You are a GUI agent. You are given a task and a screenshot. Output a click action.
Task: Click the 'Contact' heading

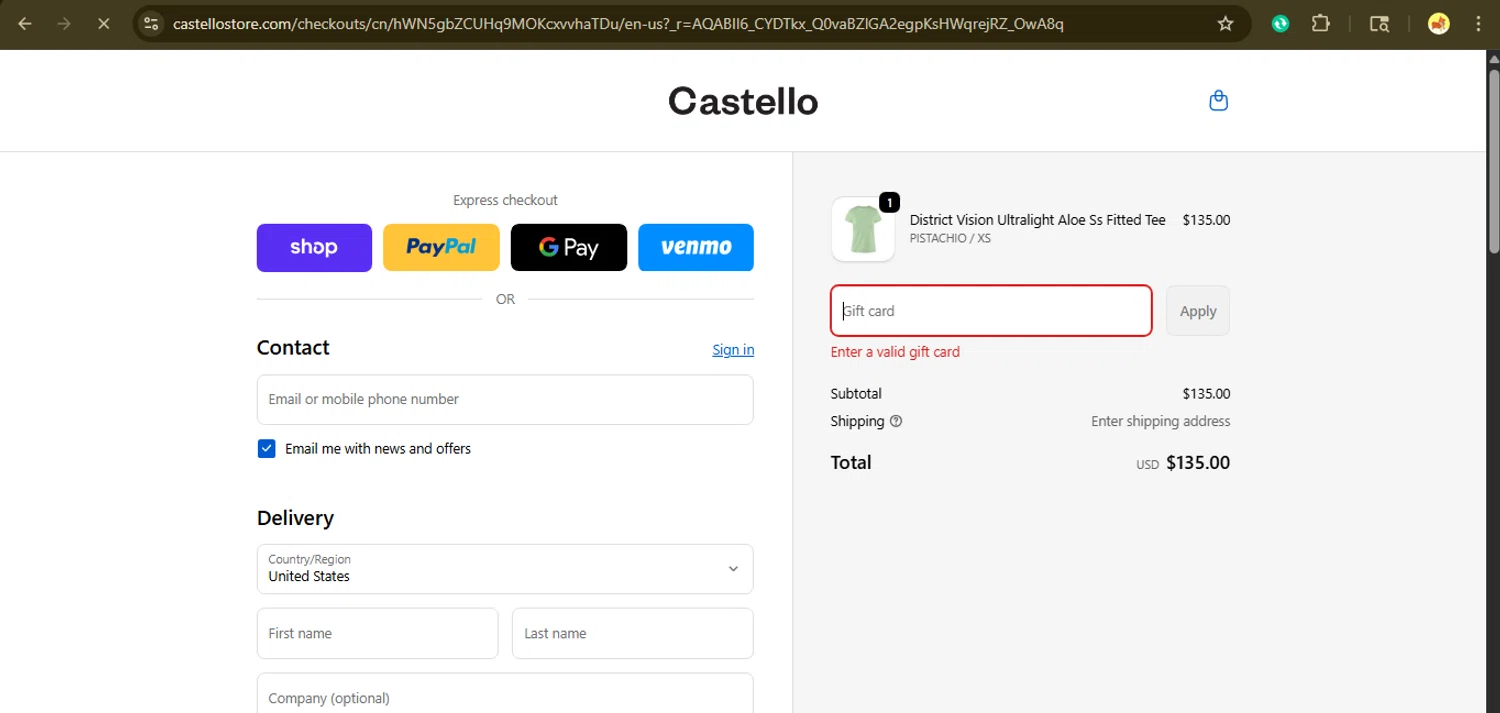click(293, 348)
